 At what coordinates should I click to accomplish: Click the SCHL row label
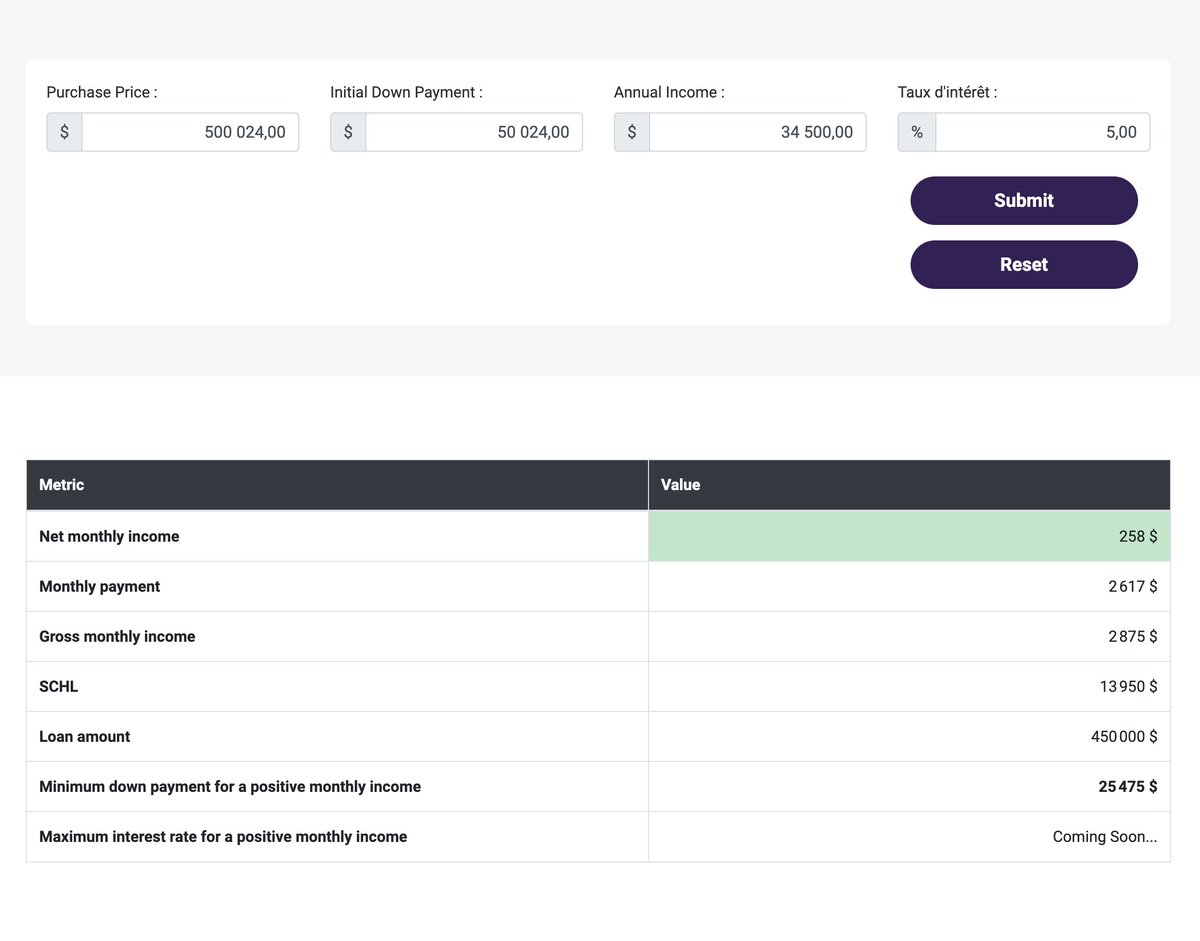click(58, 686)
